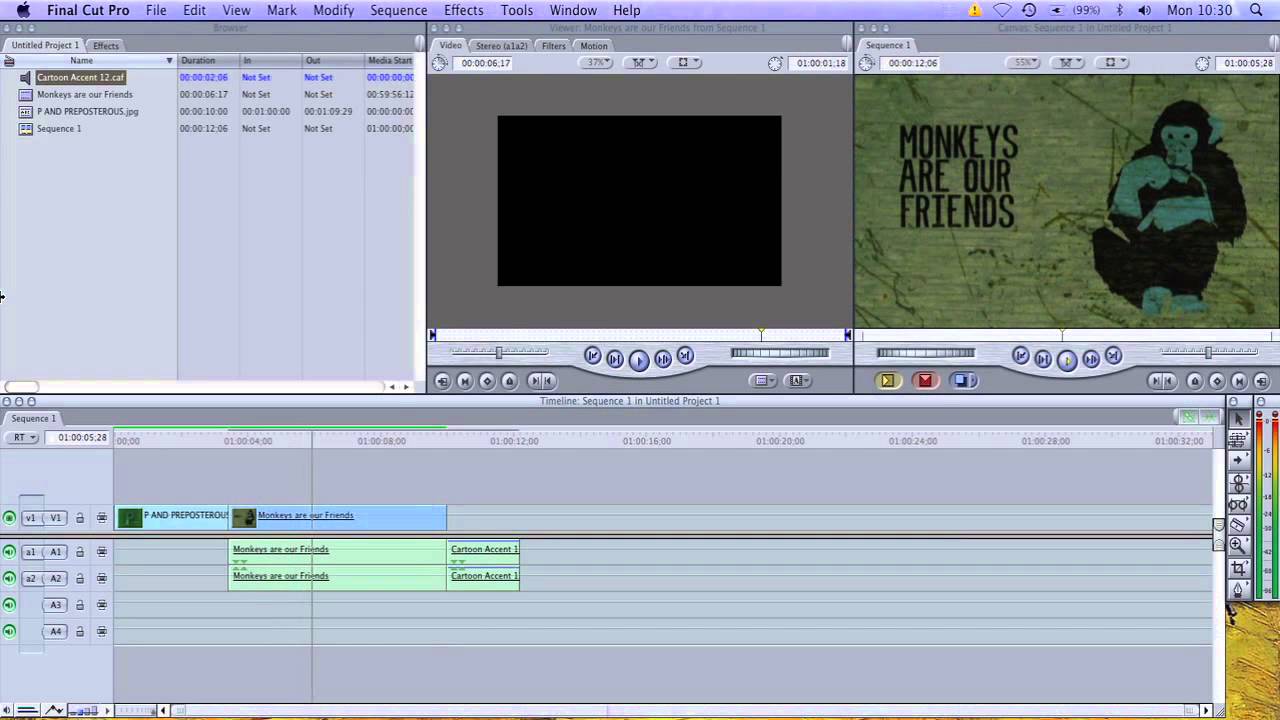Click Play Around Current Frame in the Viewer
This screenshot has height=720, width=1280.
pos(662,359)
